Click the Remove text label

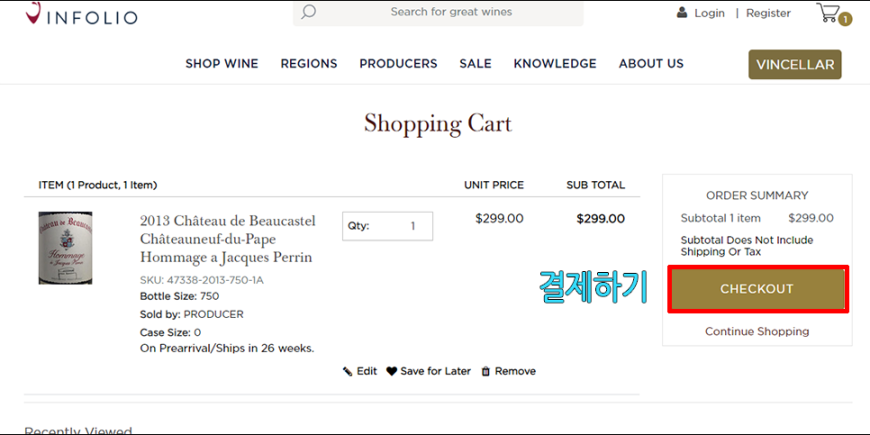(515, 371)
